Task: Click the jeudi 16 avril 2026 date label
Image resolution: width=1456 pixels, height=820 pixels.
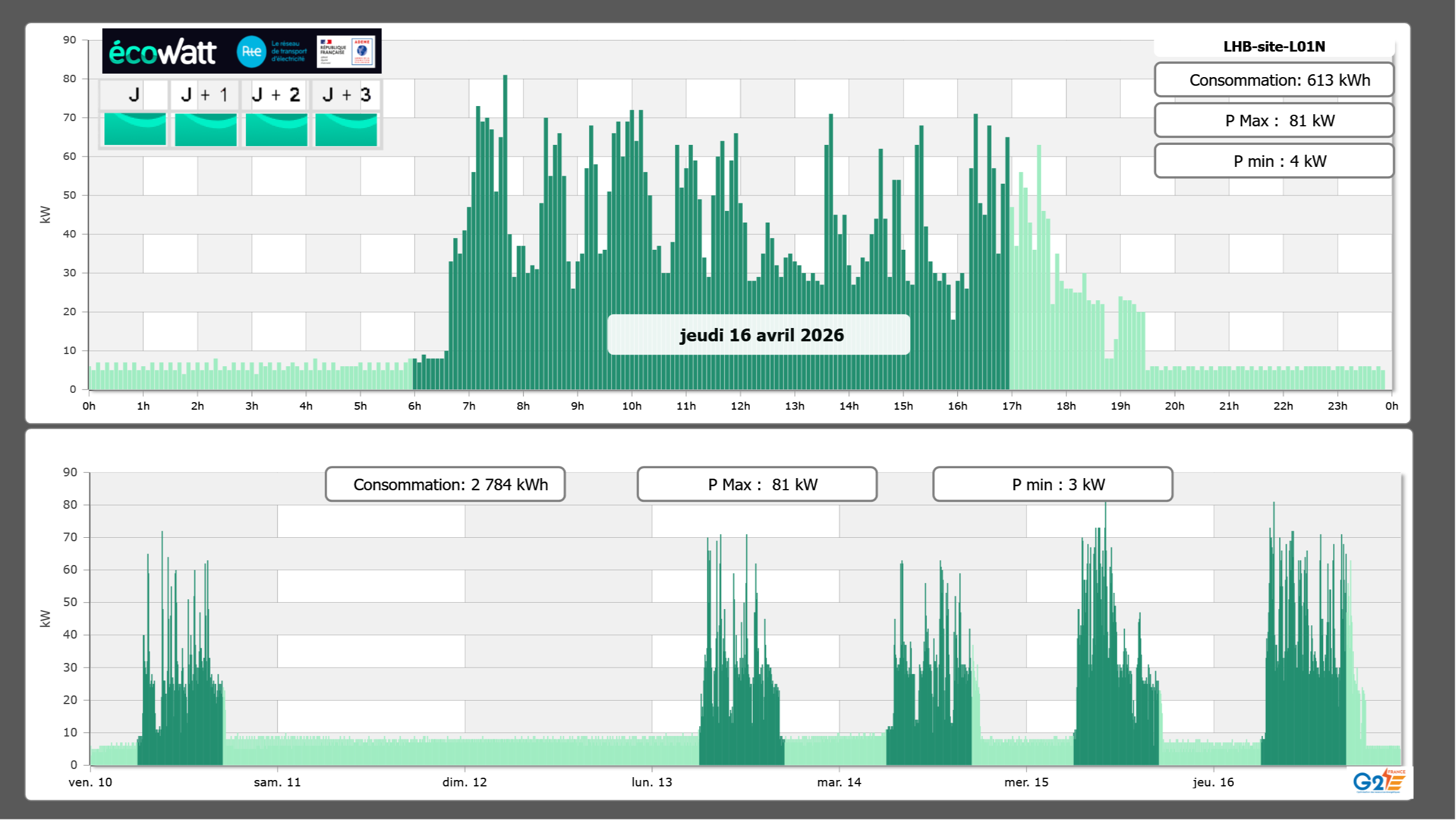Action: (x=760, y=335)
